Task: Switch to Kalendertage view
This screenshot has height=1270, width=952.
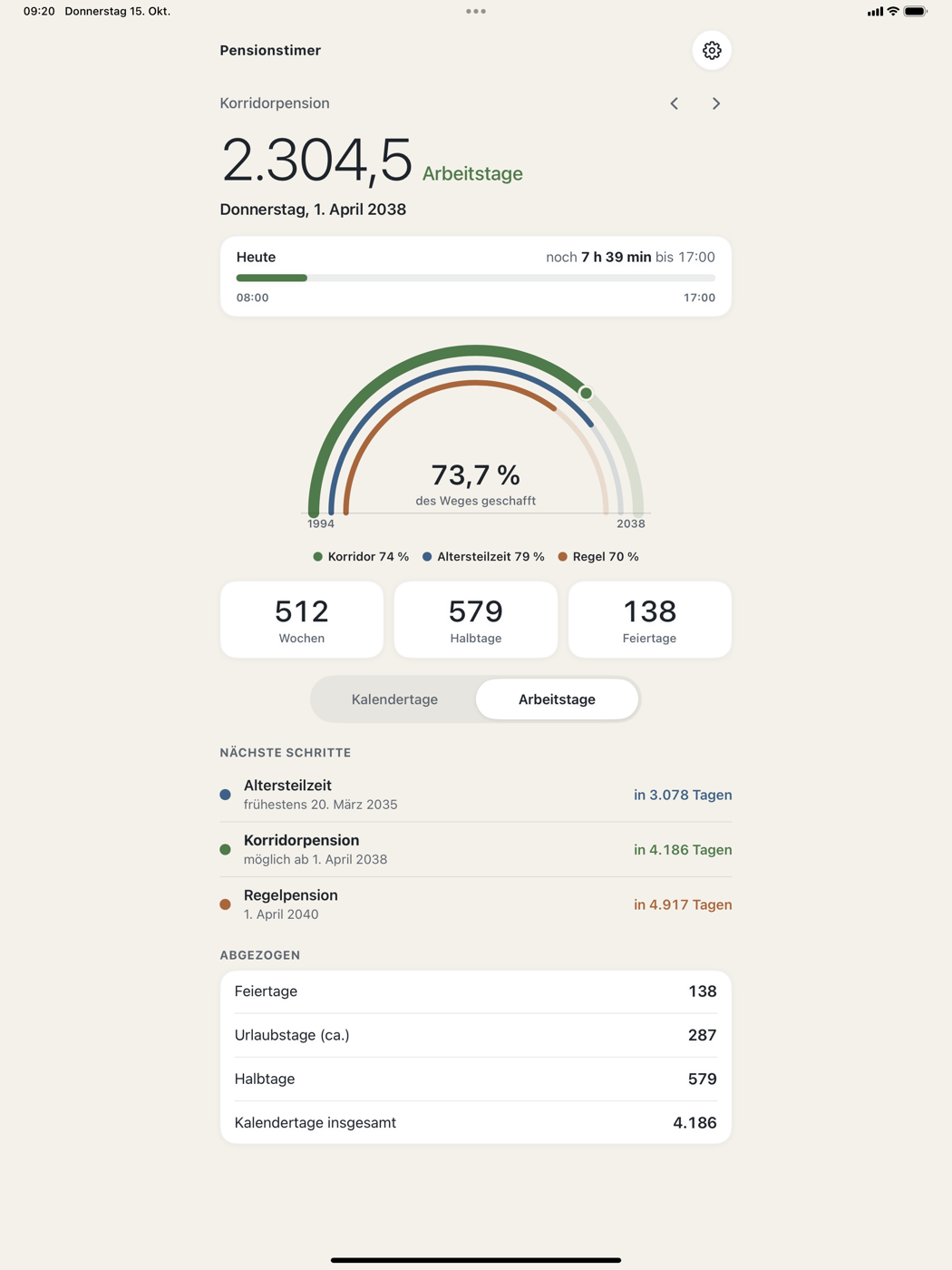Action: pyautogui.click(x=394, y=699)
